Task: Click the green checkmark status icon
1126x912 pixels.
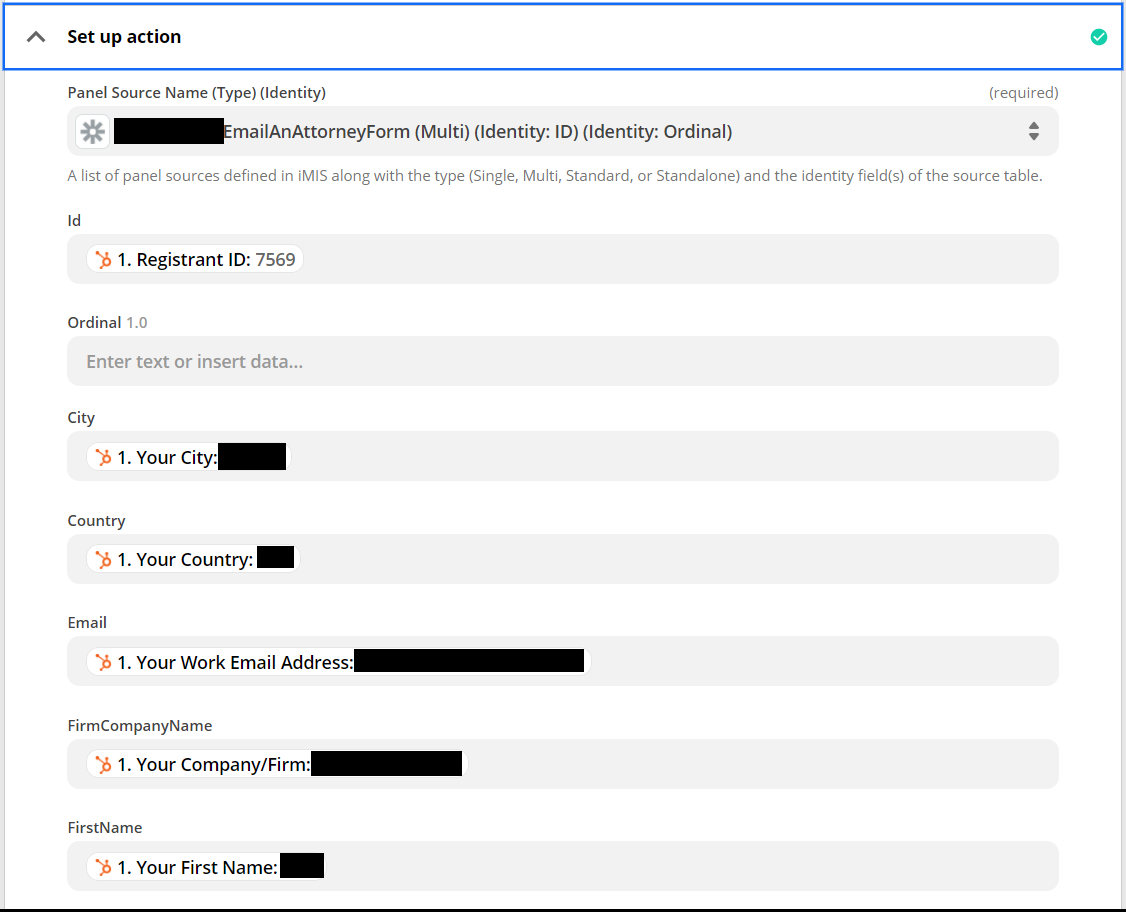Action: tap(1098, 37)
